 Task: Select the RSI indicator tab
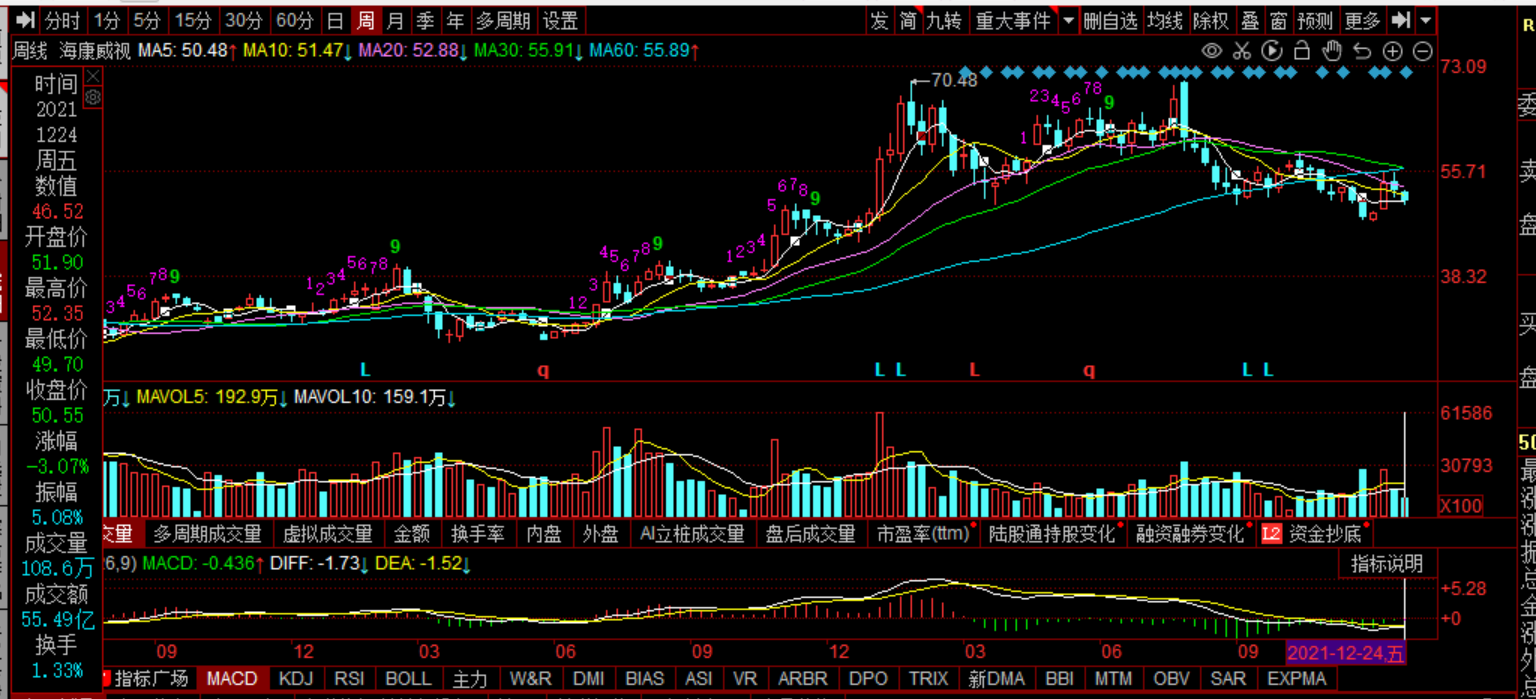point(349,679)
